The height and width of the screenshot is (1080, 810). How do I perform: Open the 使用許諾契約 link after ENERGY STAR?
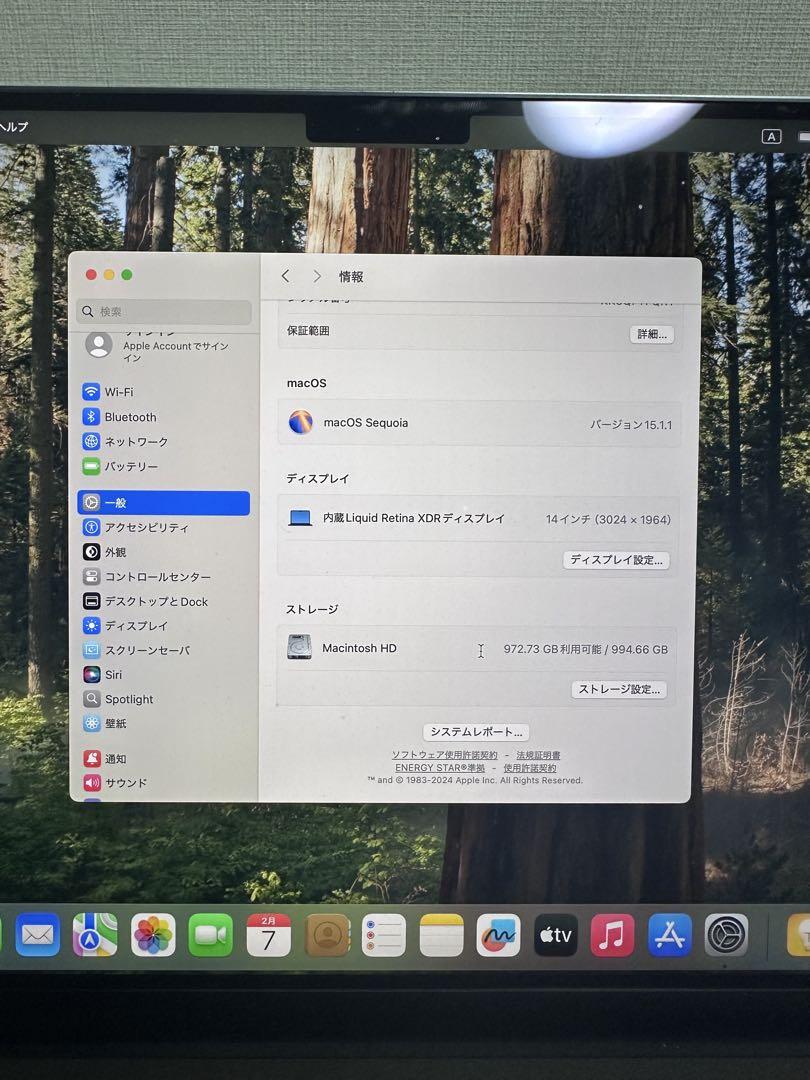coord(530,767)
